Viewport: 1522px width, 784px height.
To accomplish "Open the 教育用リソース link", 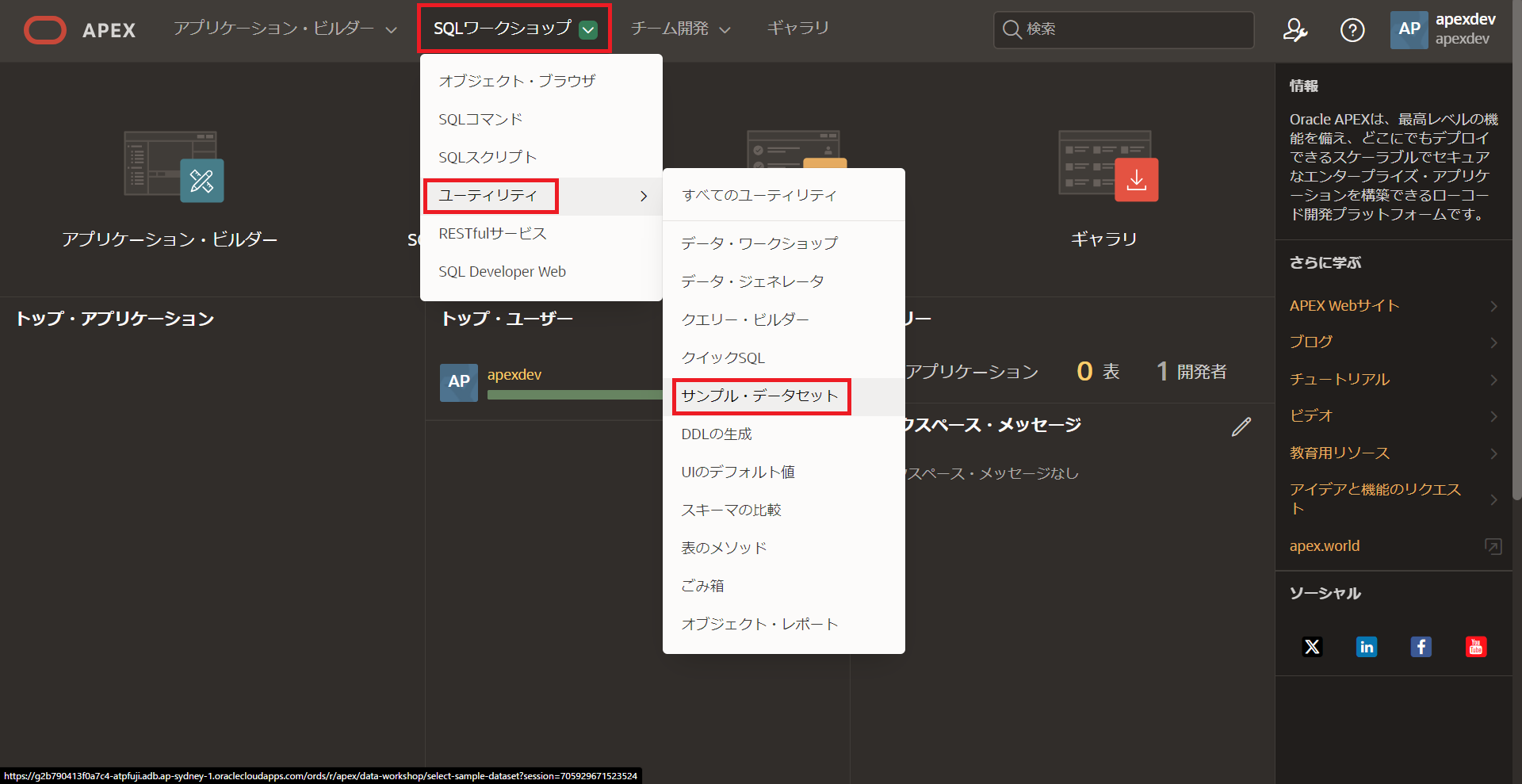I will [1340, 453].
